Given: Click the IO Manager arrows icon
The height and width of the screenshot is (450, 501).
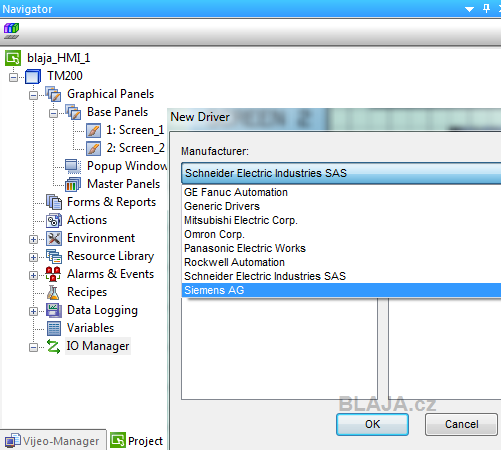Looking at the screenshot, I should point(53,346).
